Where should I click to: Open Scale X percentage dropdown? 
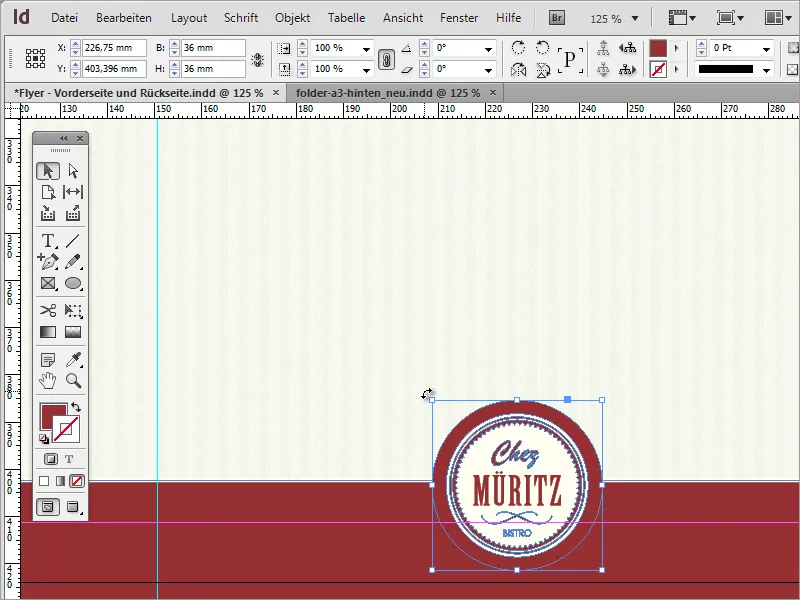366,49
